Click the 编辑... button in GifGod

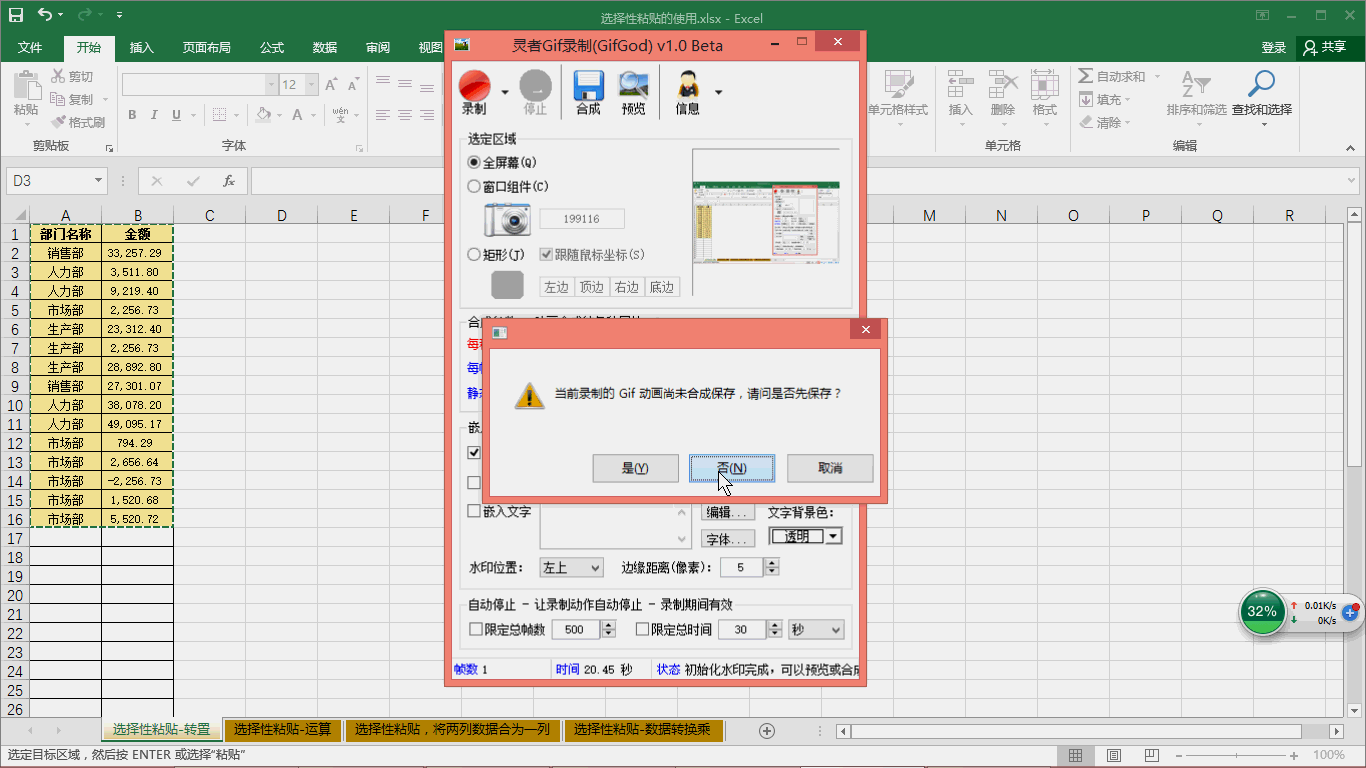pyautogui.click(x=728, y=512)
